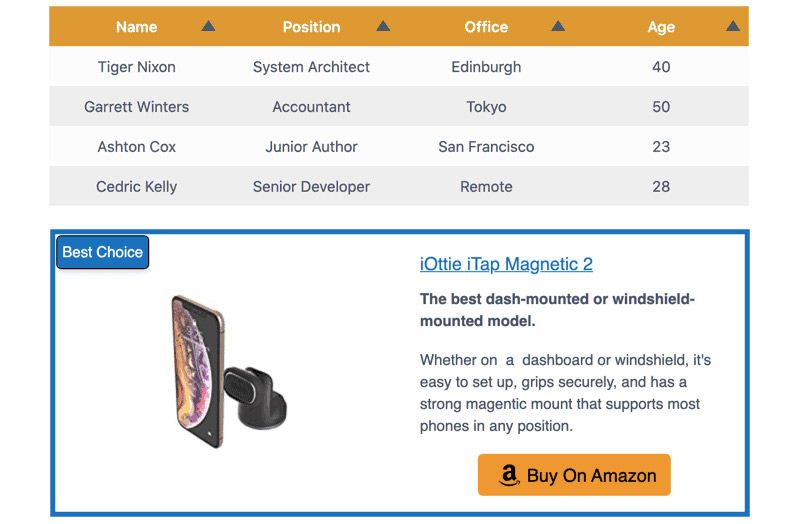Toggle sort arrow beside Office header
Screen dimensions: 800x524
[x=558, y=26]
